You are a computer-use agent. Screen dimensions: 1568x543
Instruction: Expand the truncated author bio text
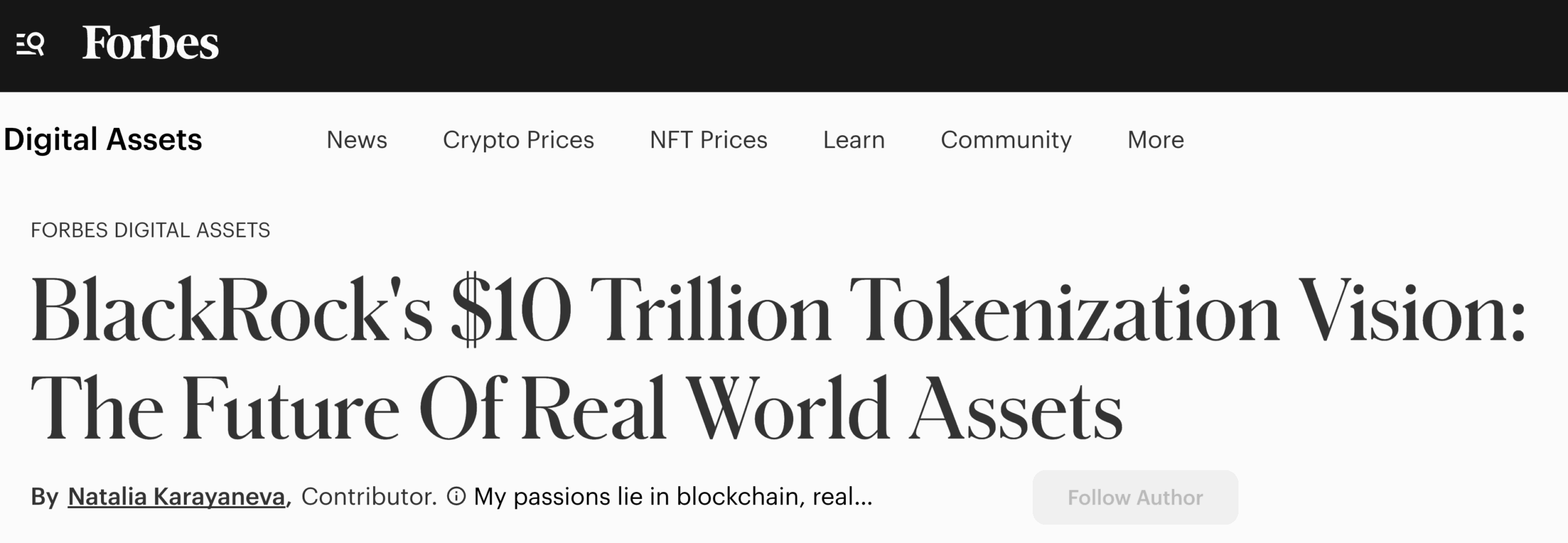[673, 496]
